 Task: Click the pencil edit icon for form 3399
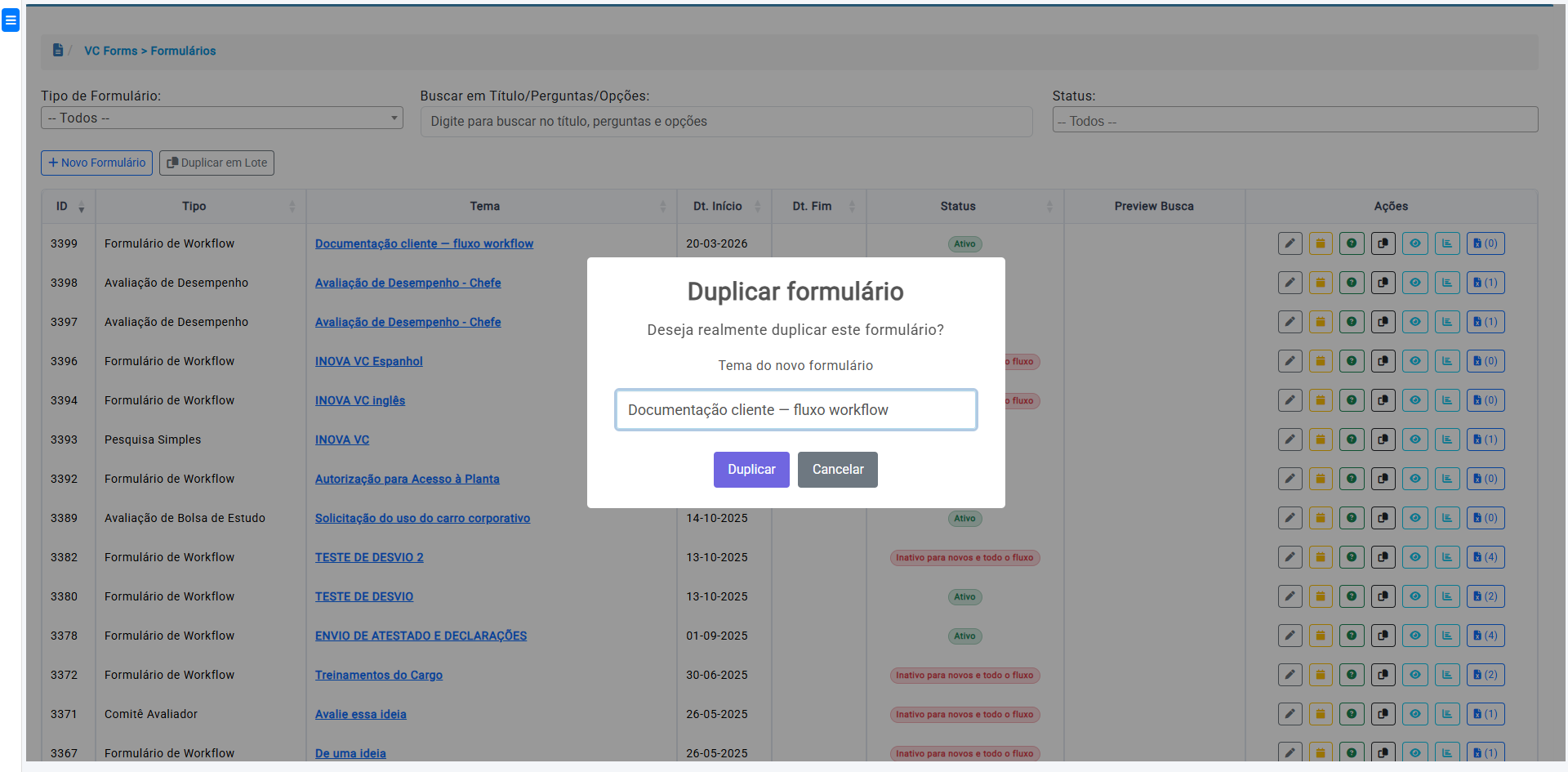(x=1290, y=243)
